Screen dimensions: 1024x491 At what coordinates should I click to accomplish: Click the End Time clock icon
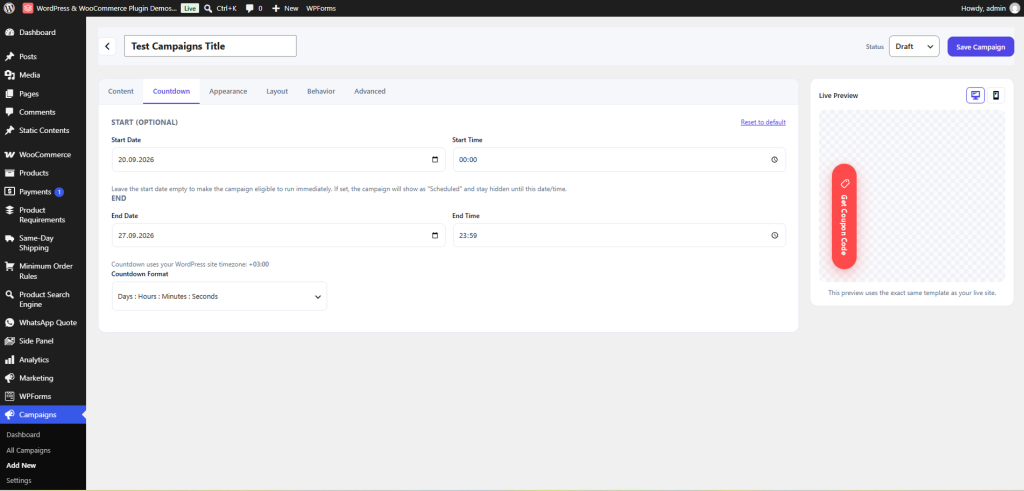point(775,236)
